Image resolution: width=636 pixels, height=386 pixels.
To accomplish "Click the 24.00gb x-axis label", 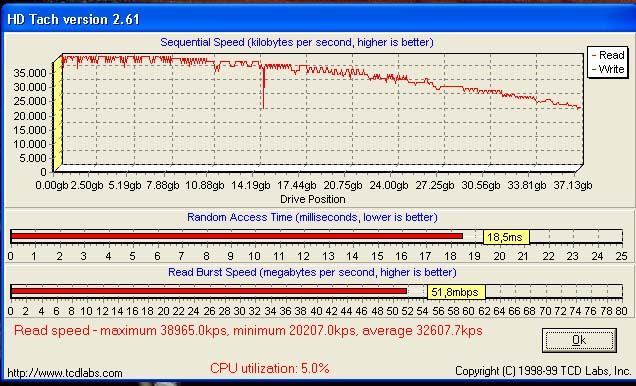I will (389, 186).
